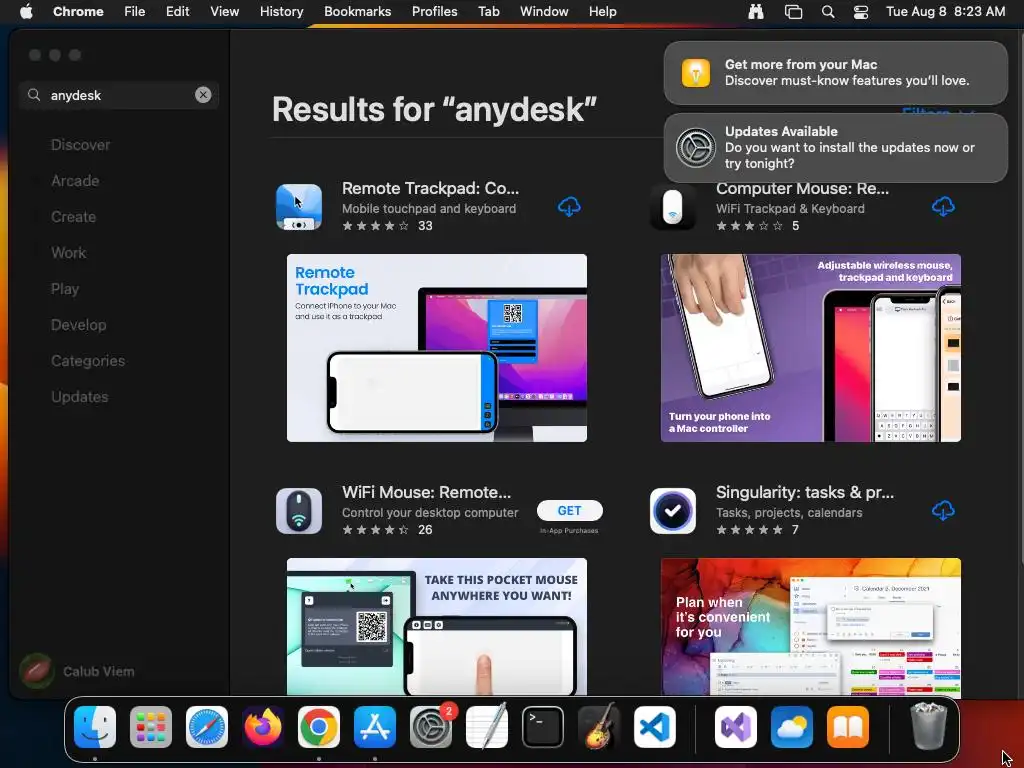Screen dimensions: 1024x768
Task: Clear the anydesk search field
Action: click(203, 95)
